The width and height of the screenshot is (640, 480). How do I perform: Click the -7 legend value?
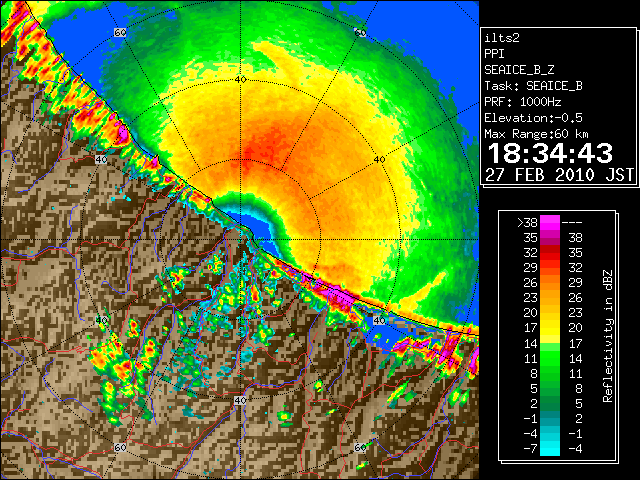pos(530,448)
